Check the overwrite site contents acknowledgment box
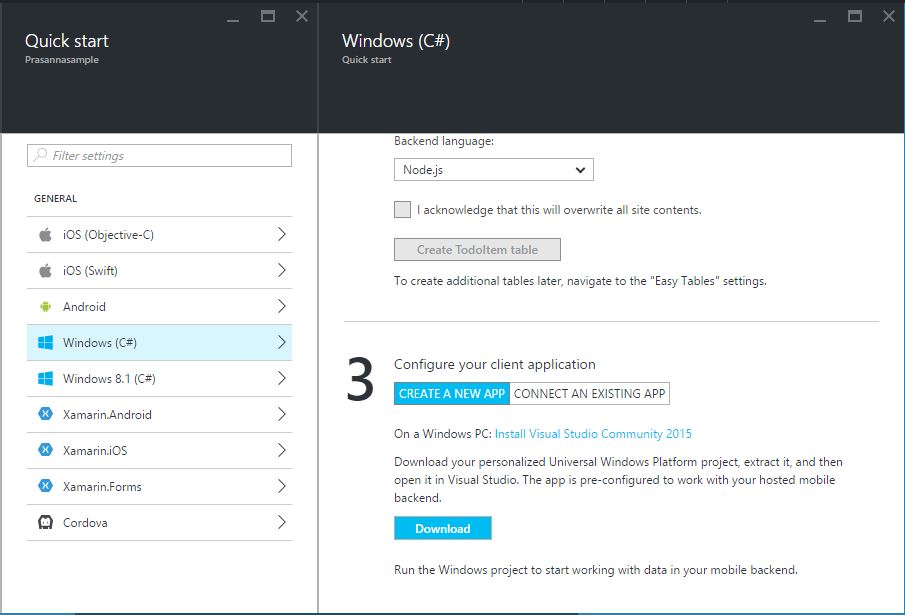 [402, 210]
